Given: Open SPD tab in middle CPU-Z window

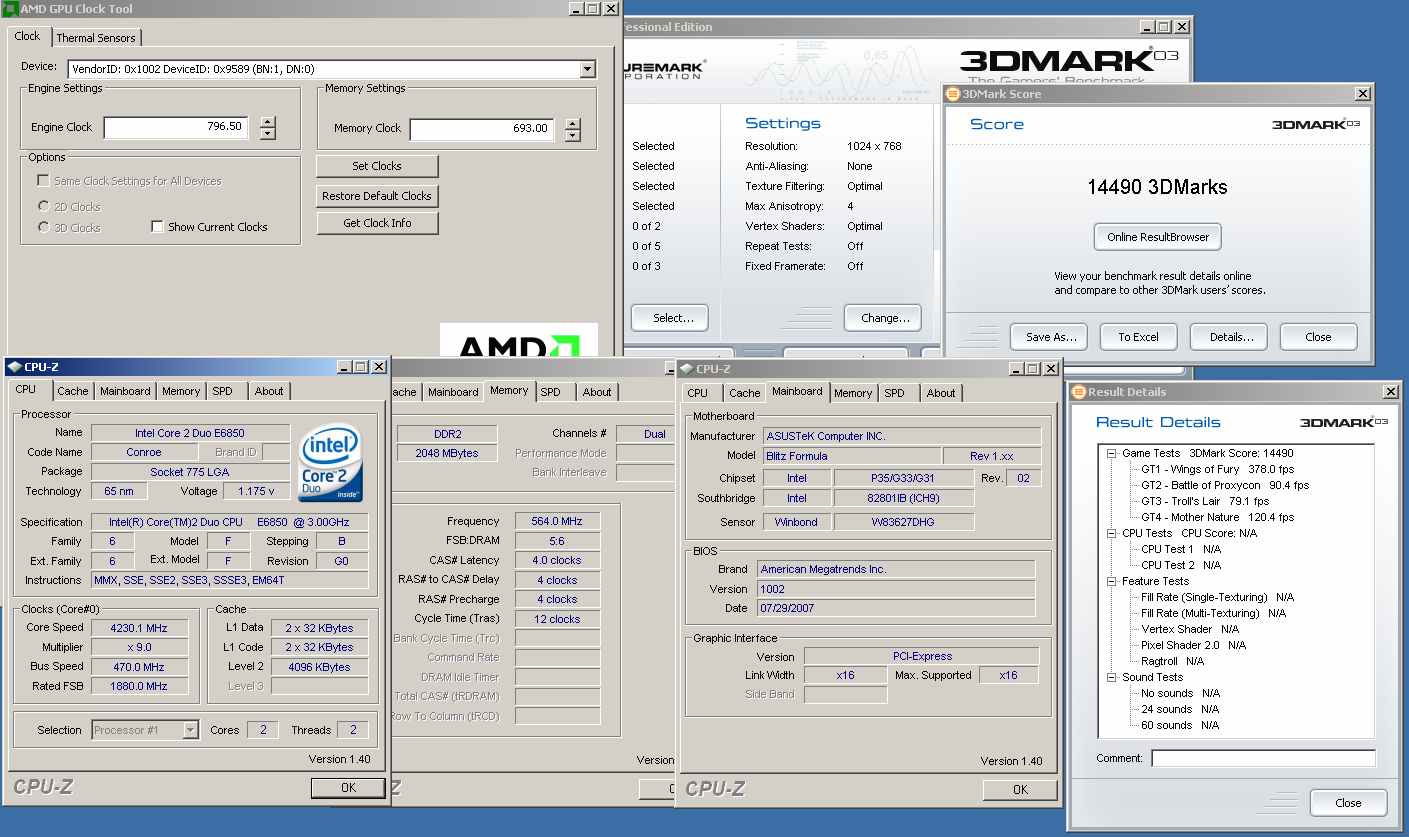Looking at the screenshot, I should tap(550, 392).
